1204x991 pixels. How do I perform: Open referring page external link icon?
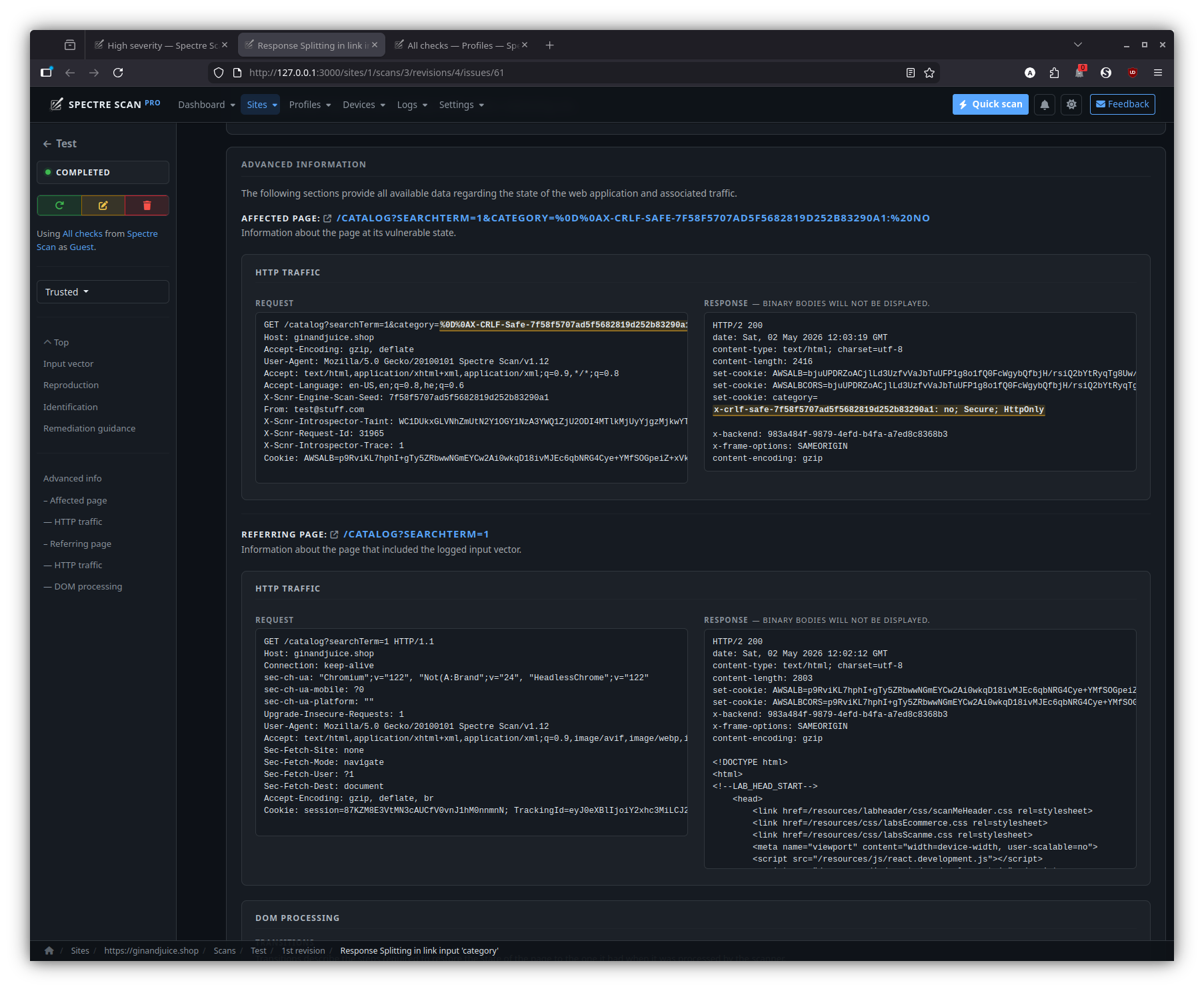click(x=335, y=535)
